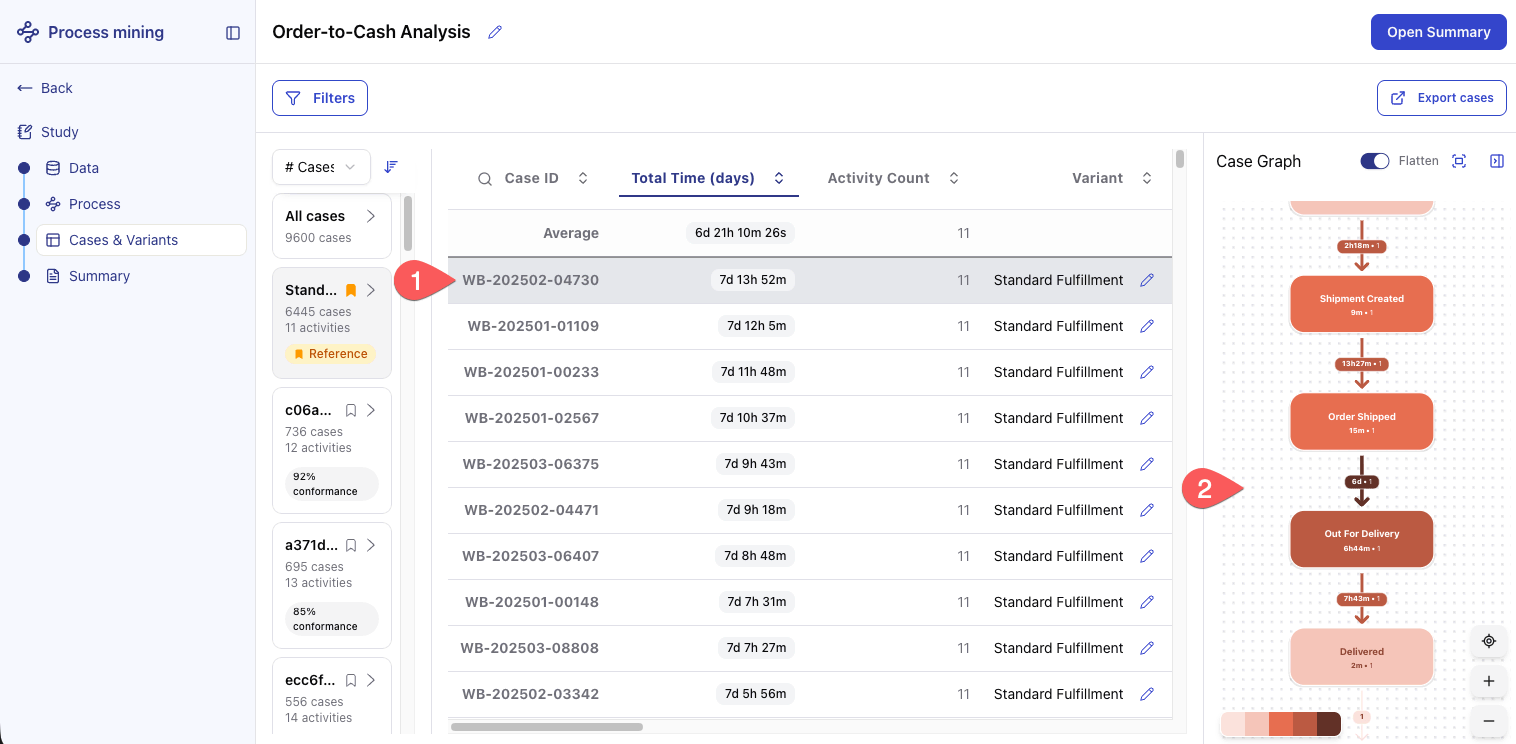Edit variant for case WB-202501-02567
This screenshot has height=744, width=1516.
(x=1147, y=418)
